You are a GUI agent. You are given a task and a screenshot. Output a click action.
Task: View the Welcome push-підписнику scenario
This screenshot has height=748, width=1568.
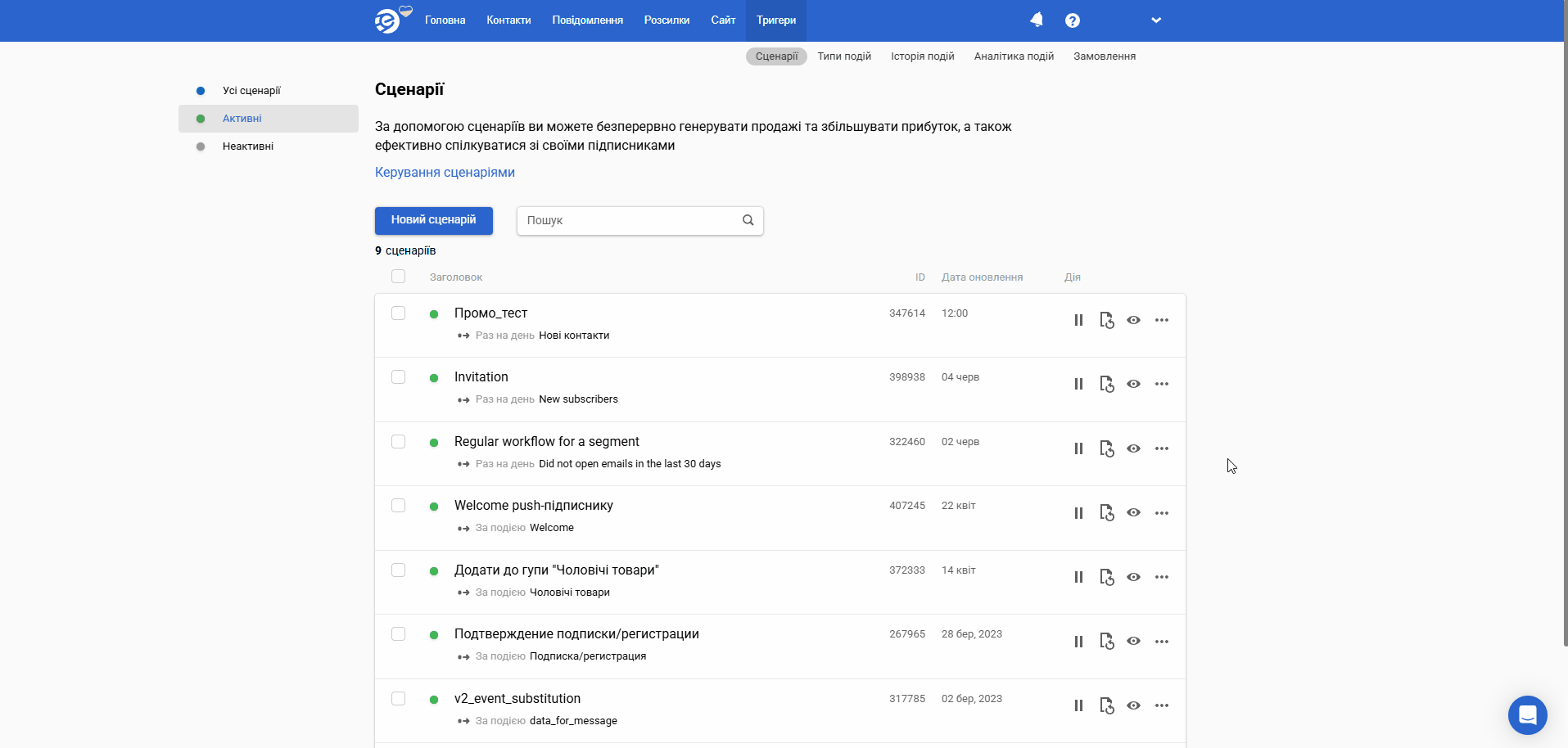1133,512
